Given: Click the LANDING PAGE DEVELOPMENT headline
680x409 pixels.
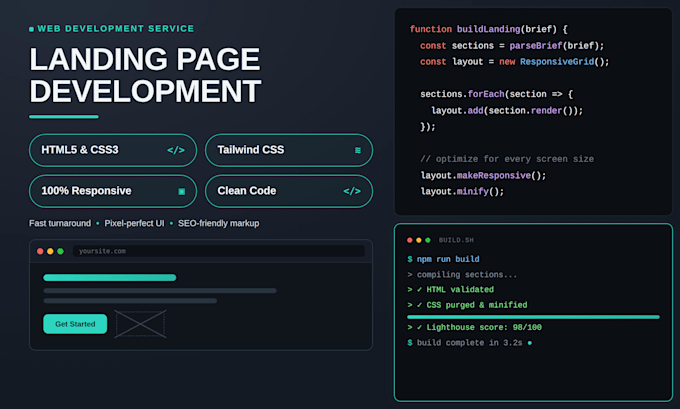Looking at the screenshot, I should (145, 75).
